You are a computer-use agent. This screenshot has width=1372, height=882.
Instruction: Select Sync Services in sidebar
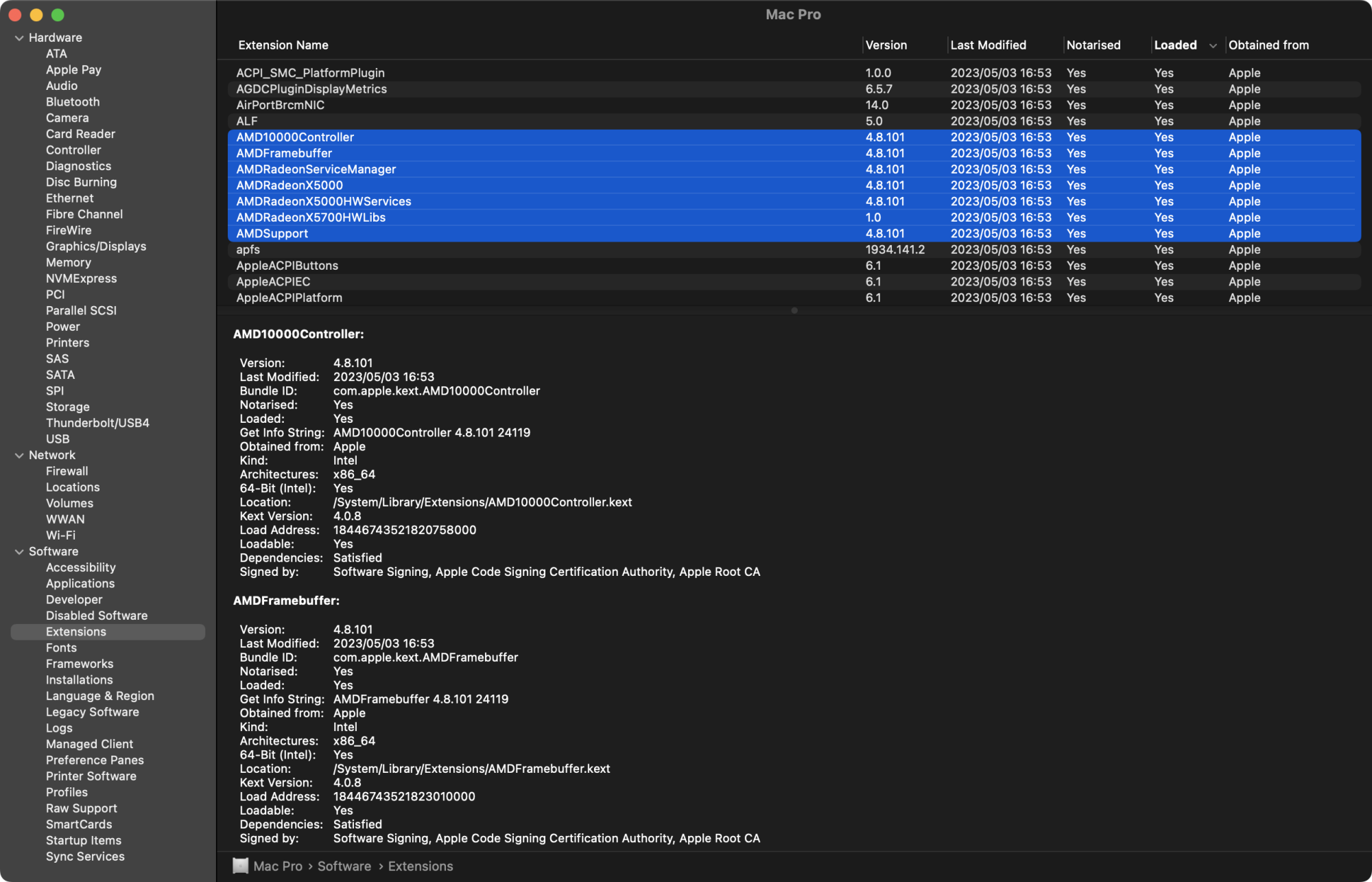point(85,857)
